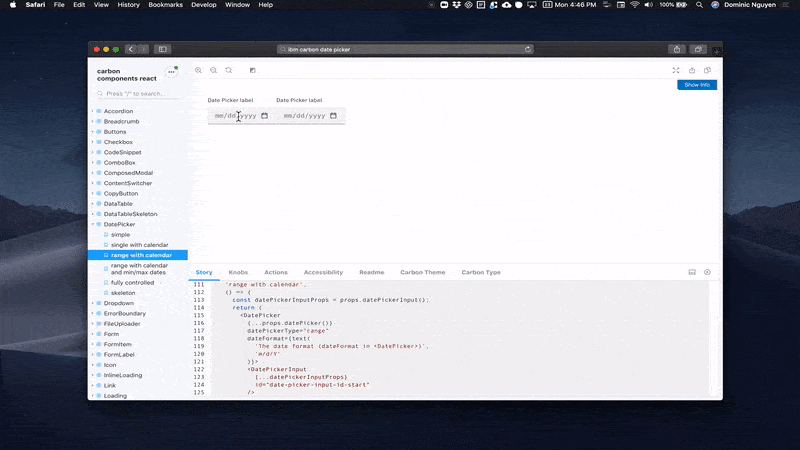The height and width of the screenshot is (450, 800).
Task: Open the ErrorBoundary tree item
Action: tap(124, 314)
